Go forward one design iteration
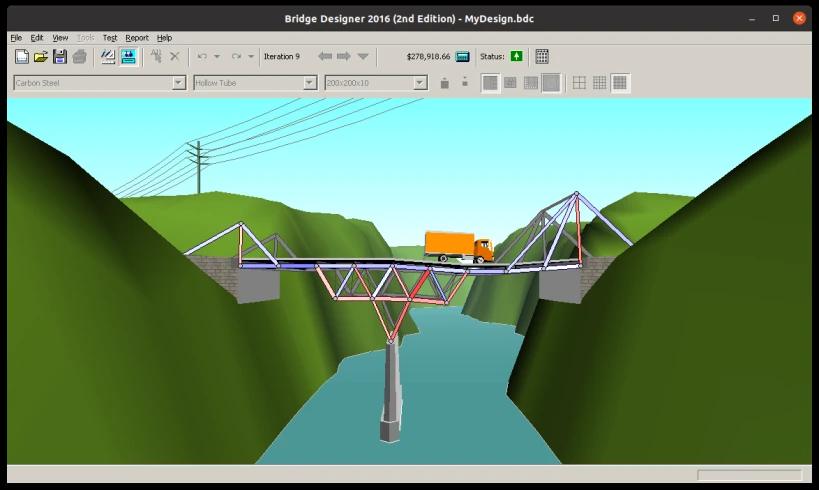The image size is (819, 490). pyautogui.click(x=344, y=56)
